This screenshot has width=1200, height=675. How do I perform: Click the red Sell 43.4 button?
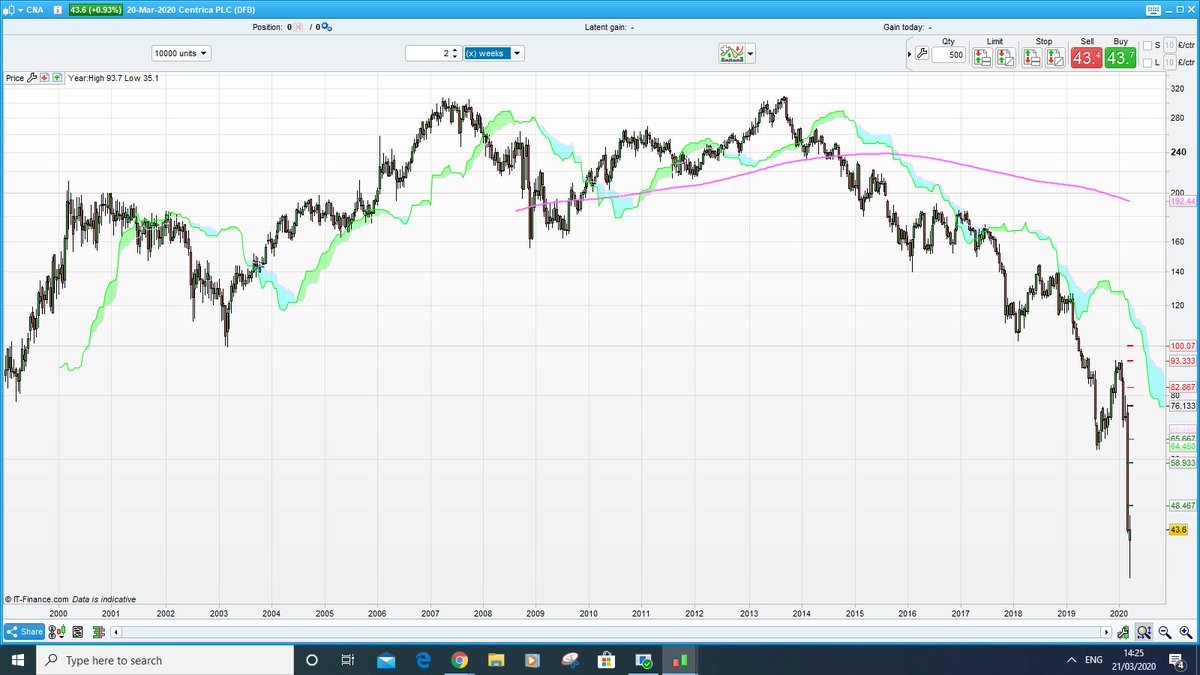coord(1086,57)
